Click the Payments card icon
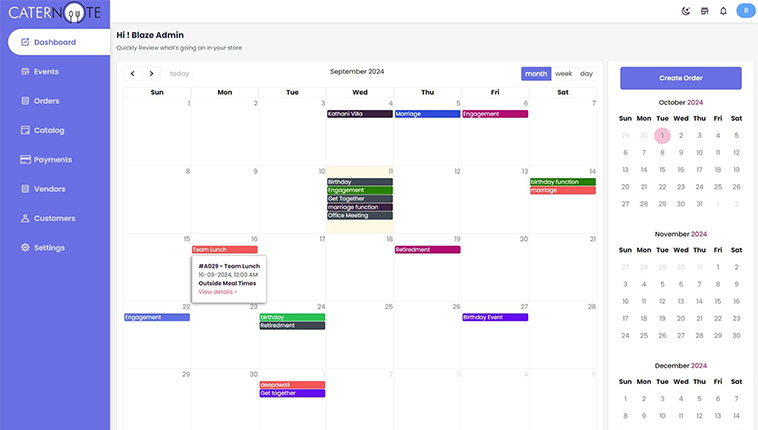This screenshot has height=430, width=758. point(25,159)
